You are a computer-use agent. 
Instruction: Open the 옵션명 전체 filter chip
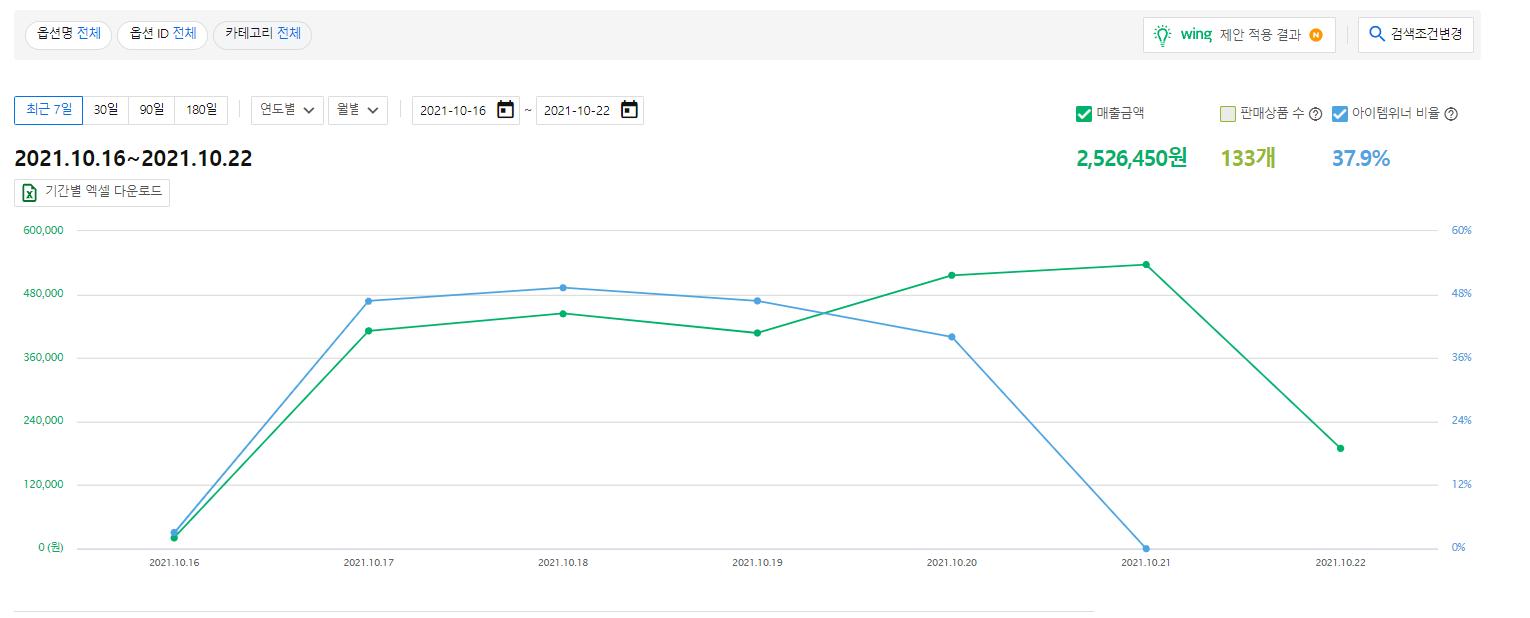(69, 34)
